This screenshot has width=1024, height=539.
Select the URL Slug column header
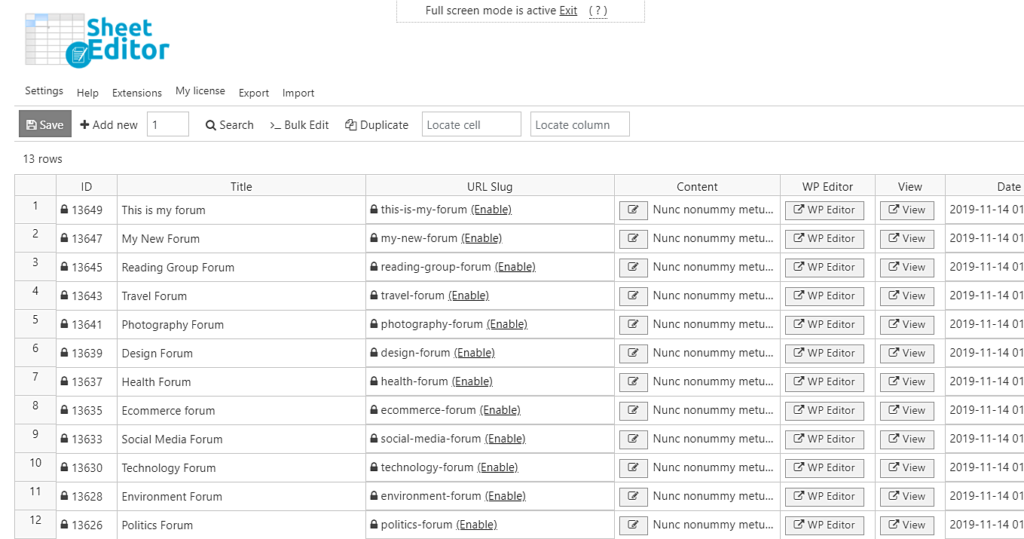click(490, 186)
